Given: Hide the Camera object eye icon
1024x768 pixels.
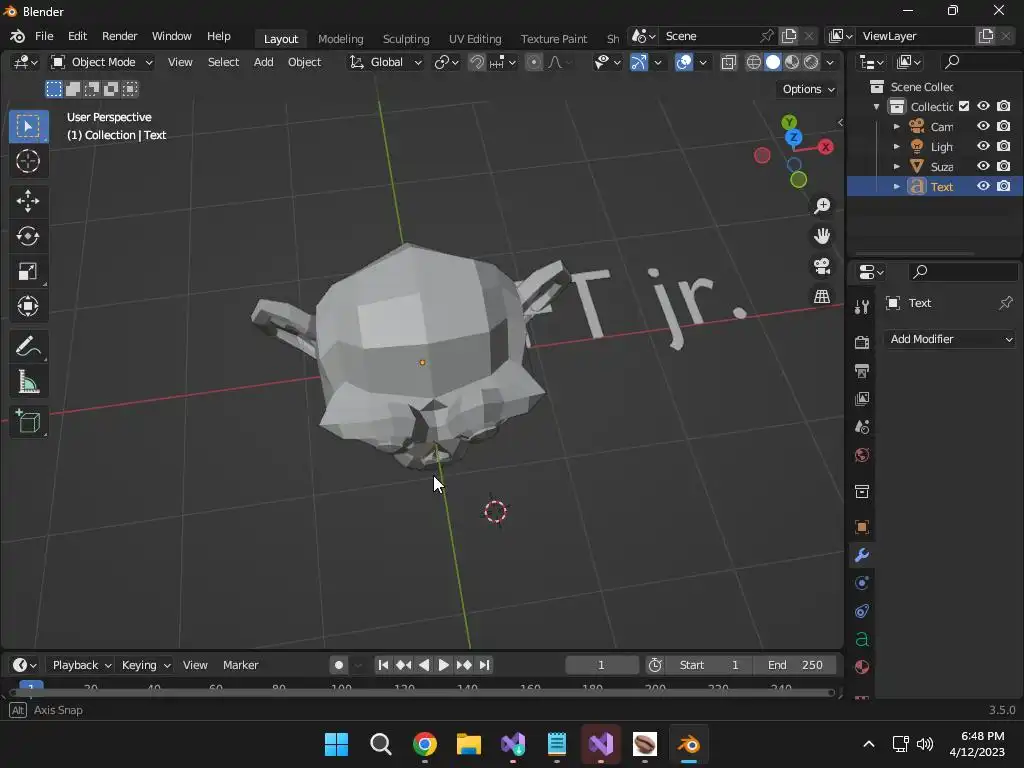Looking at the screenshot, I should tap(983, 126).
